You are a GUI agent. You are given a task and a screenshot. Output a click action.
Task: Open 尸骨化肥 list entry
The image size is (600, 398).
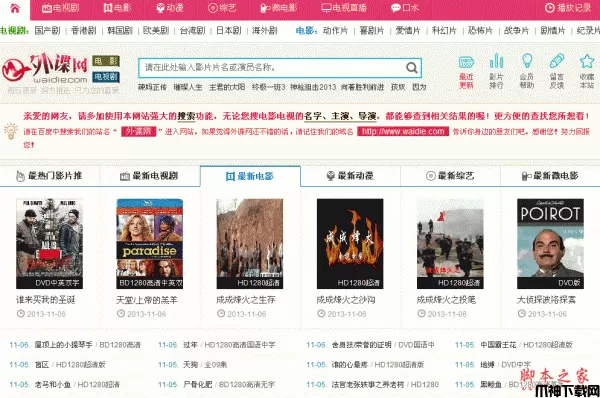point(197,384)
